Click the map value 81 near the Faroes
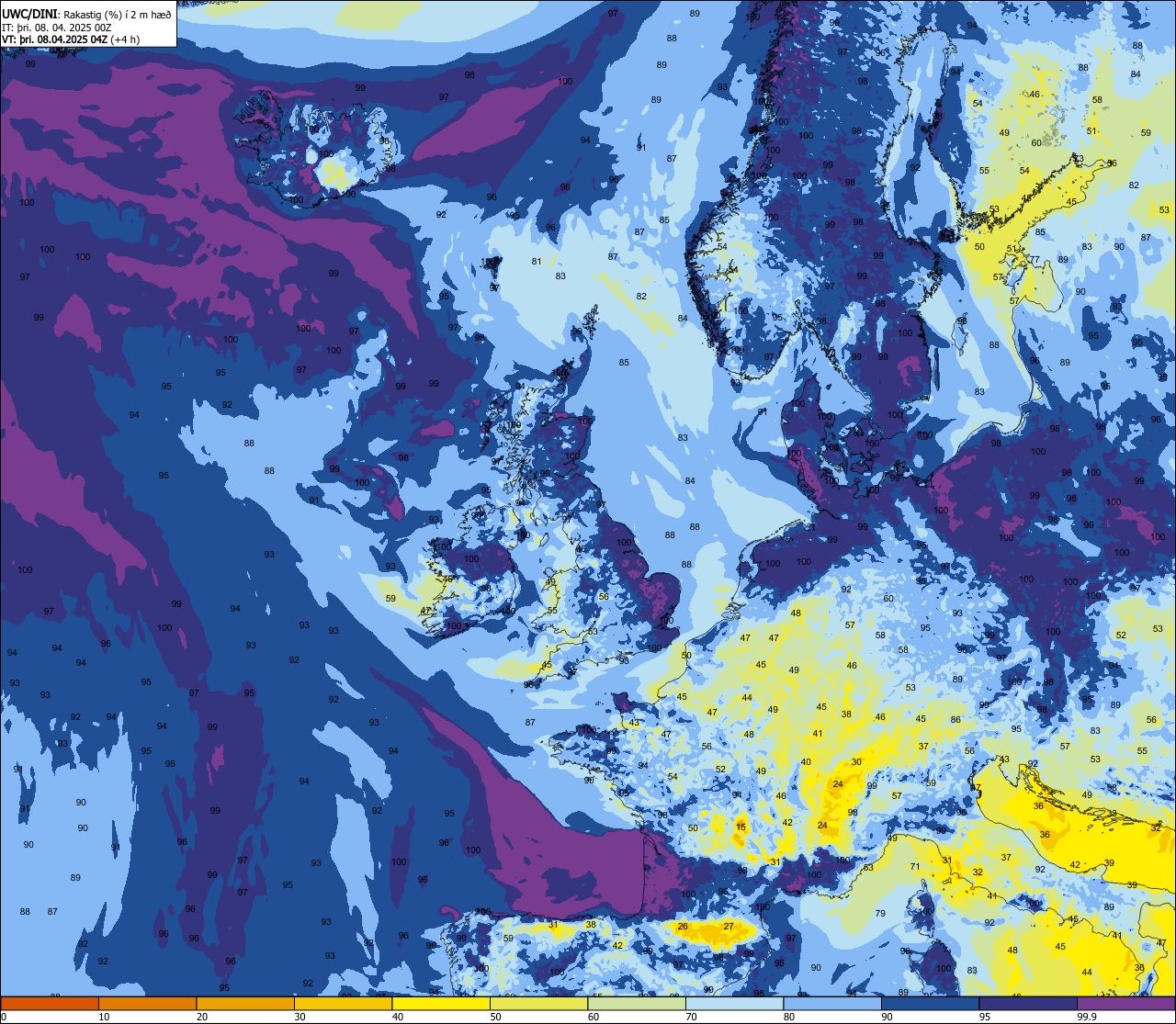This screenshot has width=1176, height=1024. point(537,261)
